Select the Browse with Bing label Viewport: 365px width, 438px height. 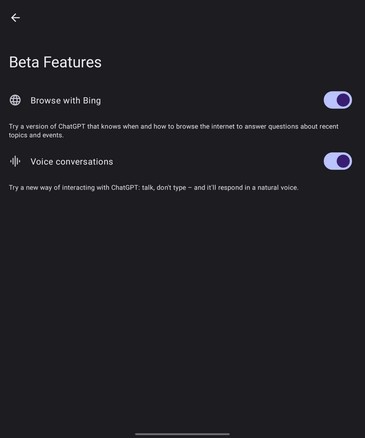pyautogui.click(x=66, y=100)
